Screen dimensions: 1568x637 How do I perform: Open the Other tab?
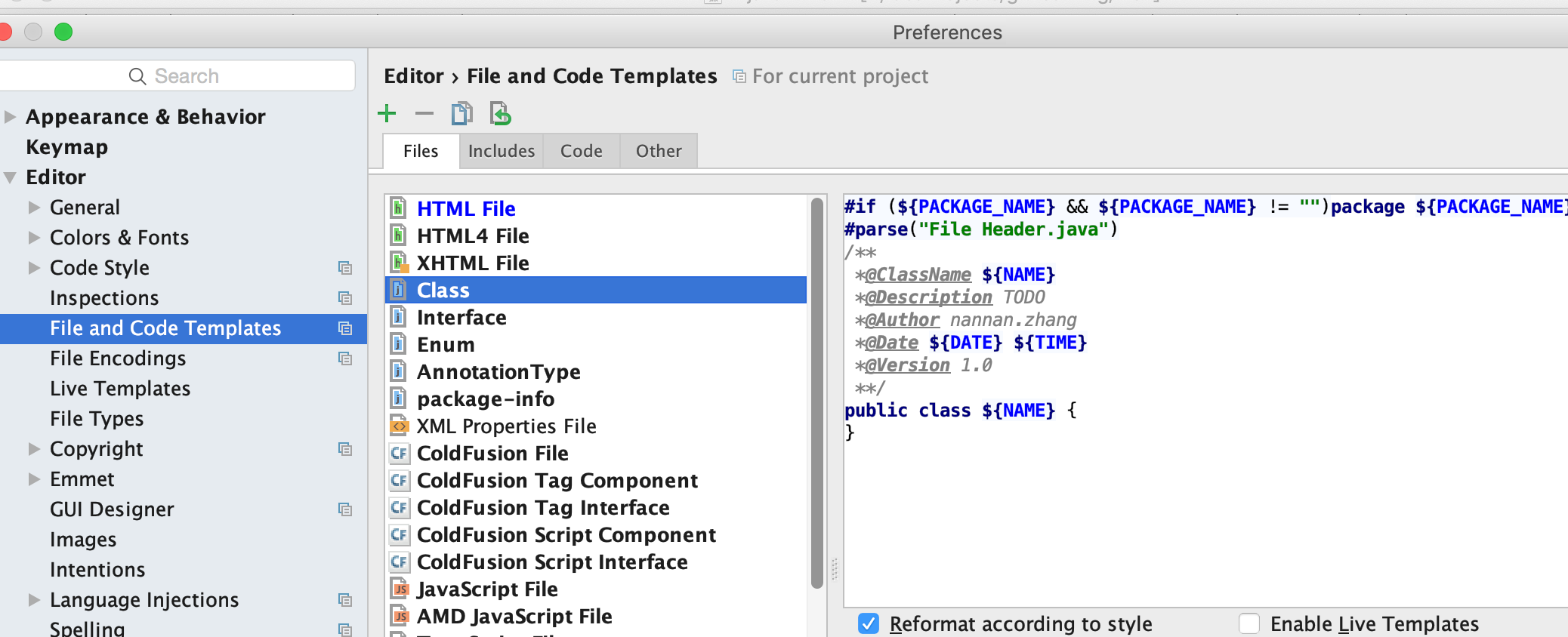tap(659, 151)
